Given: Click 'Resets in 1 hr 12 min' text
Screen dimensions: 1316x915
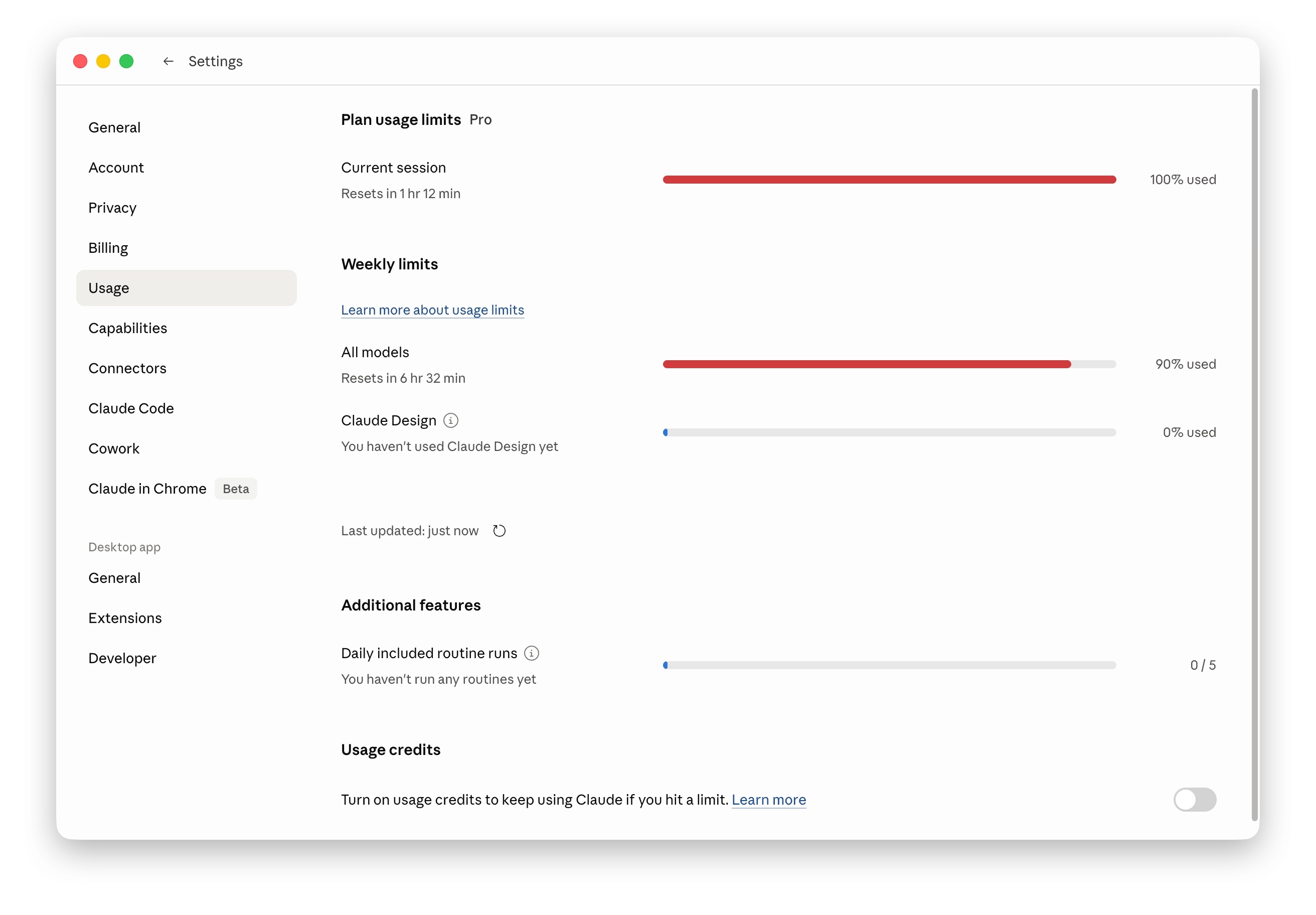Looking at the screenshot, I should coord(401,194).
